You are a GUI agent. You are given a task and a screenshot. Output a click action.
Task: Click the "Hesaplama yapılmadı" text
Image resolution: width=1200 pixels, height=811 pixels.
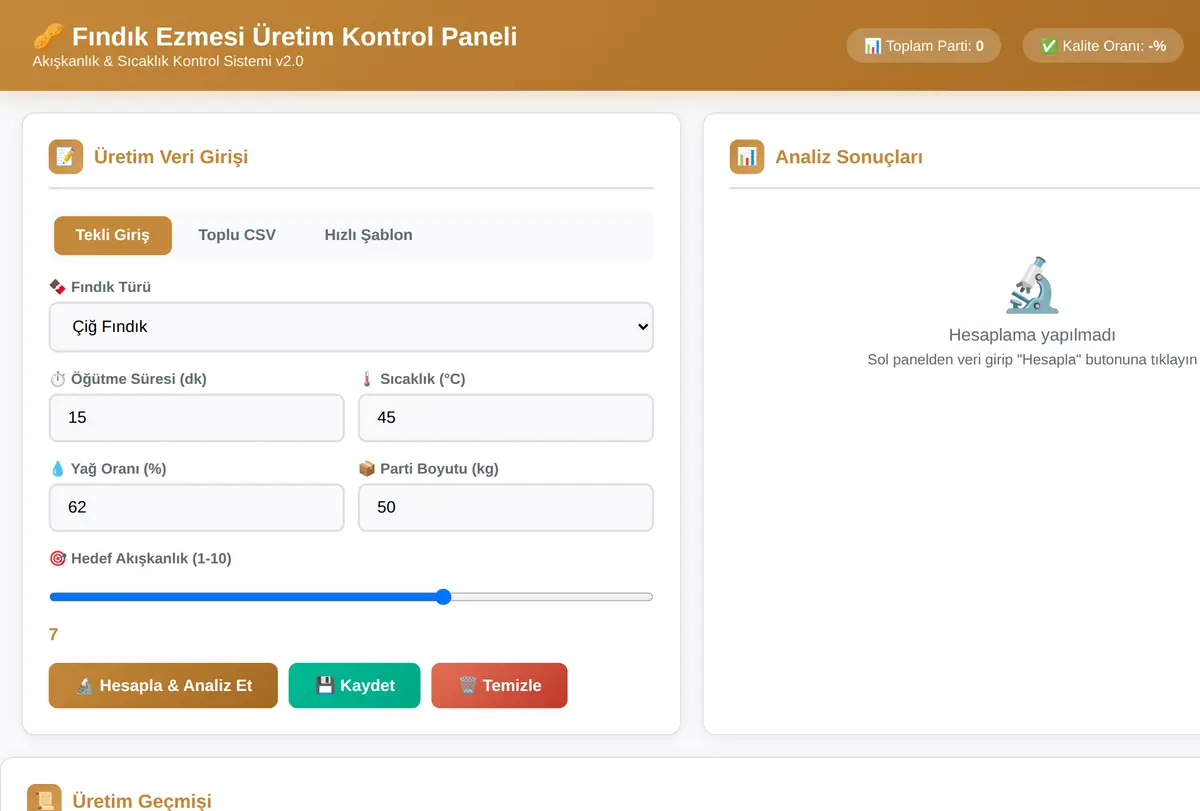1032,336
